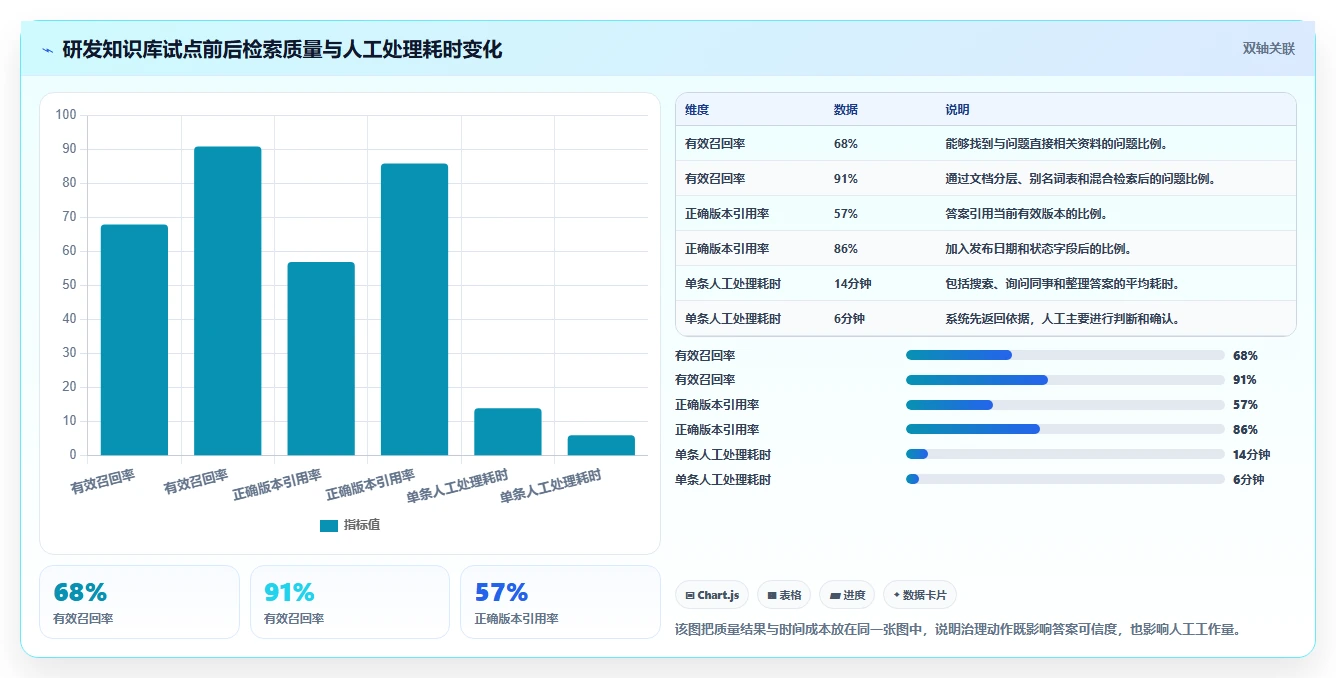This screenshot has height=678, width=1336.
Task: Click the chart bar reaching 68
Action: pyautogui.click(x=134, y=340)
